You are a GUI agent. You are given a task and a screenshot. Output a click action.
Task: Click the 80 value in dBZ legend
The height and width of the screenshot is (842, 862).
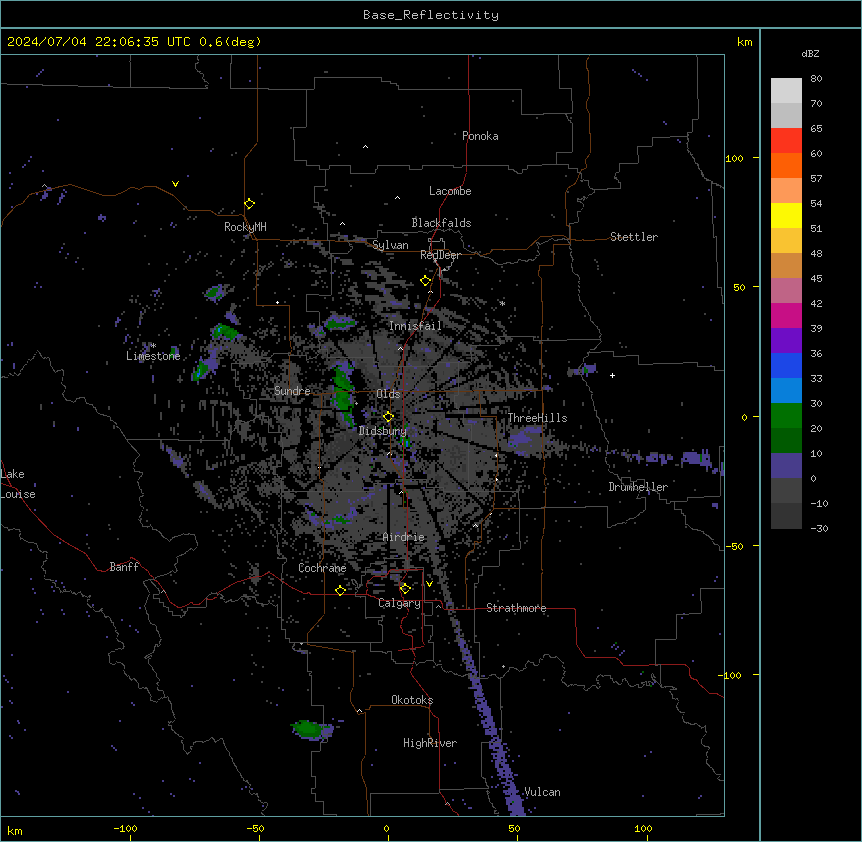816,79
